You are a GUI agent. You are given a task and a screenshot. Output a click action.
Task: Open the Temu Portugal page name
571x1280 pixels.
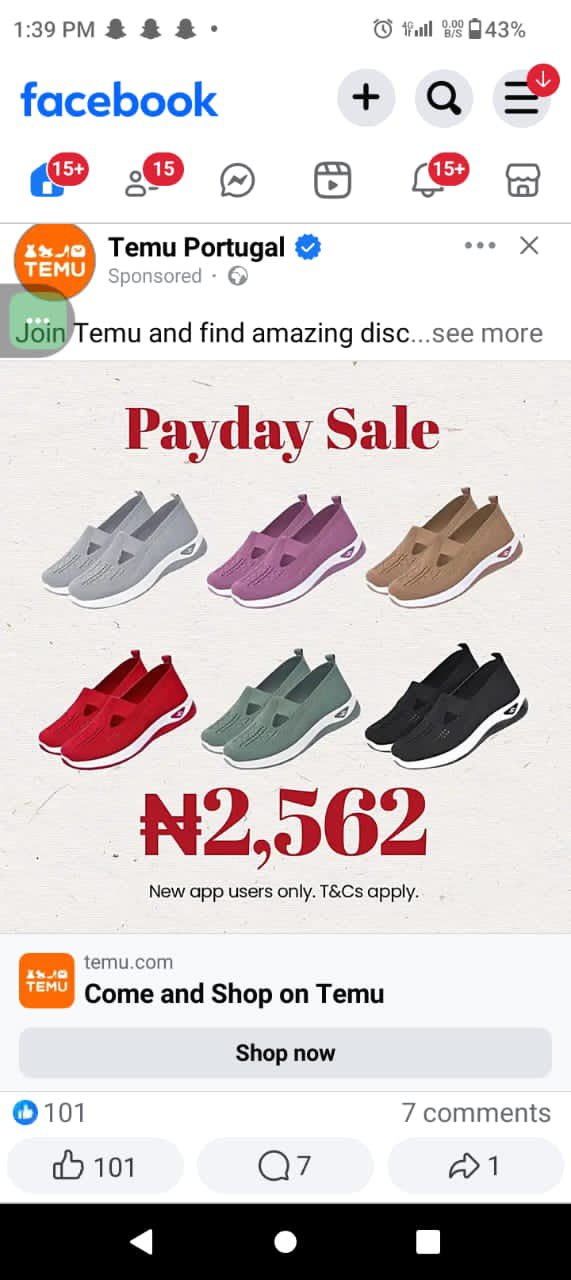coord(196,247)
